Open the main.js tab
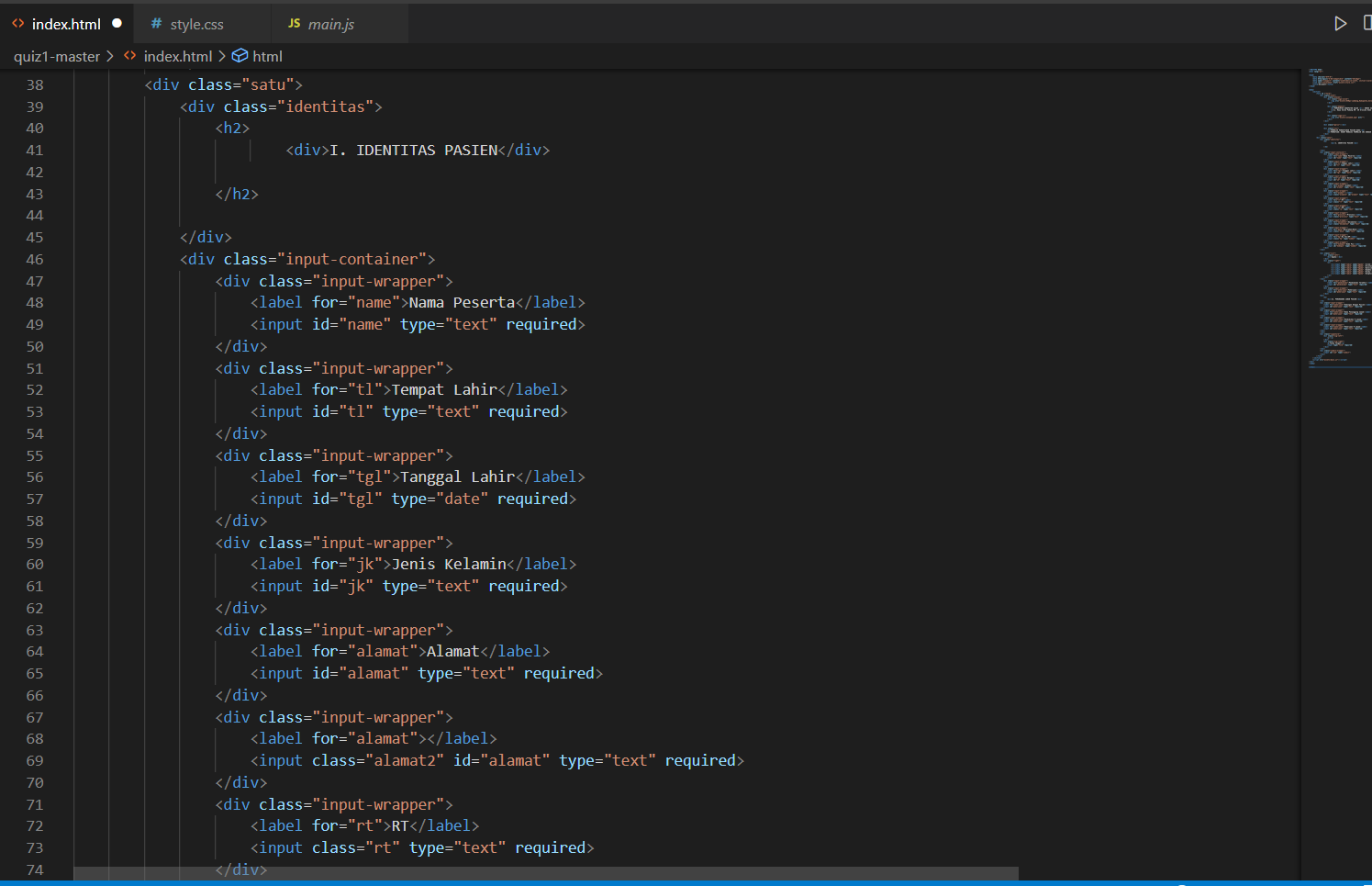1372x886 pixels. [x=340, y=24]
